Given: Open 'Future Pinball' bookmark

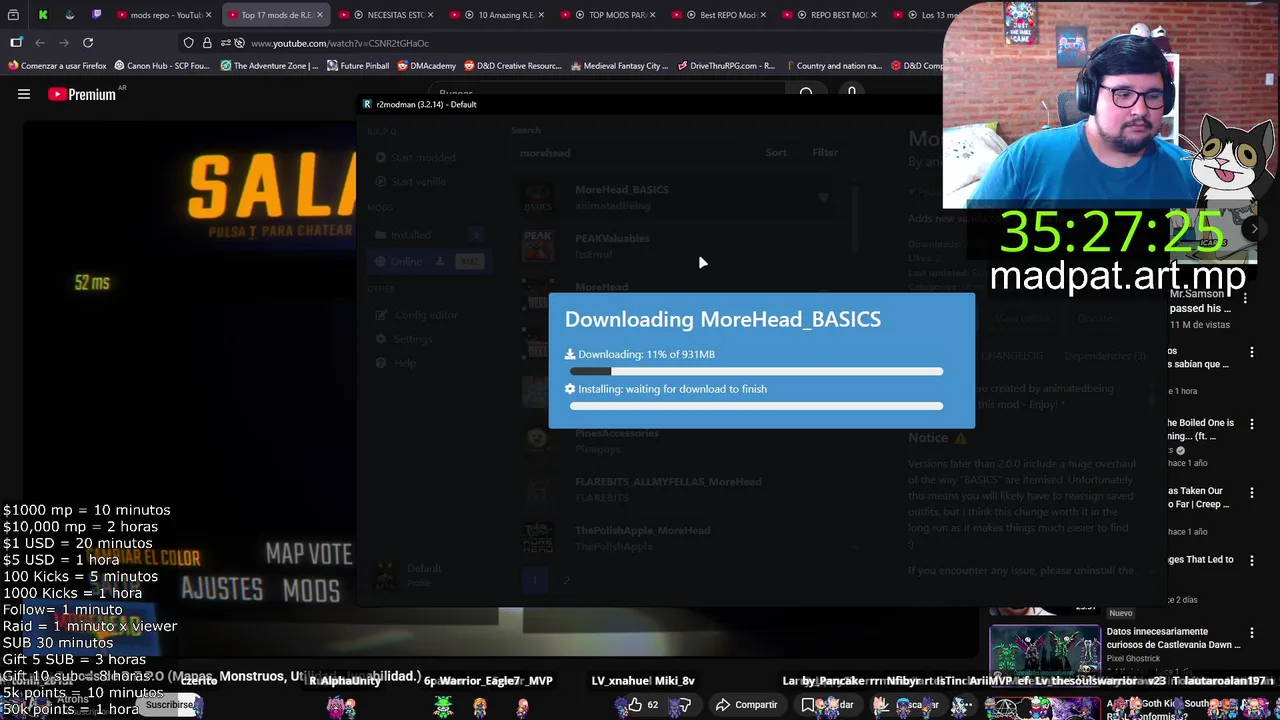Looking at the screenshot, I should point(358,66).
